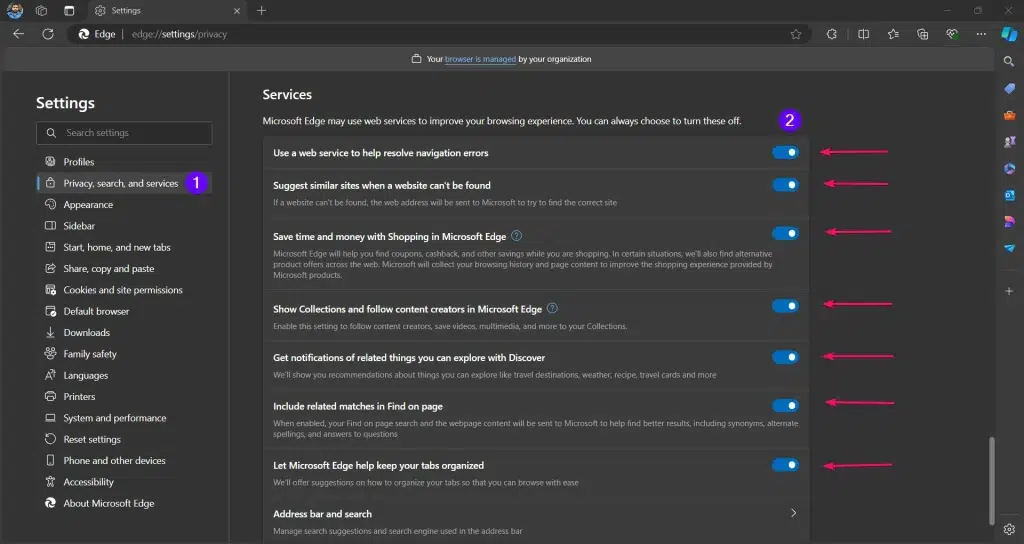Close the Settings tab
The height and width of the screenshot is (544, 1024).
[x=236, y=10]
